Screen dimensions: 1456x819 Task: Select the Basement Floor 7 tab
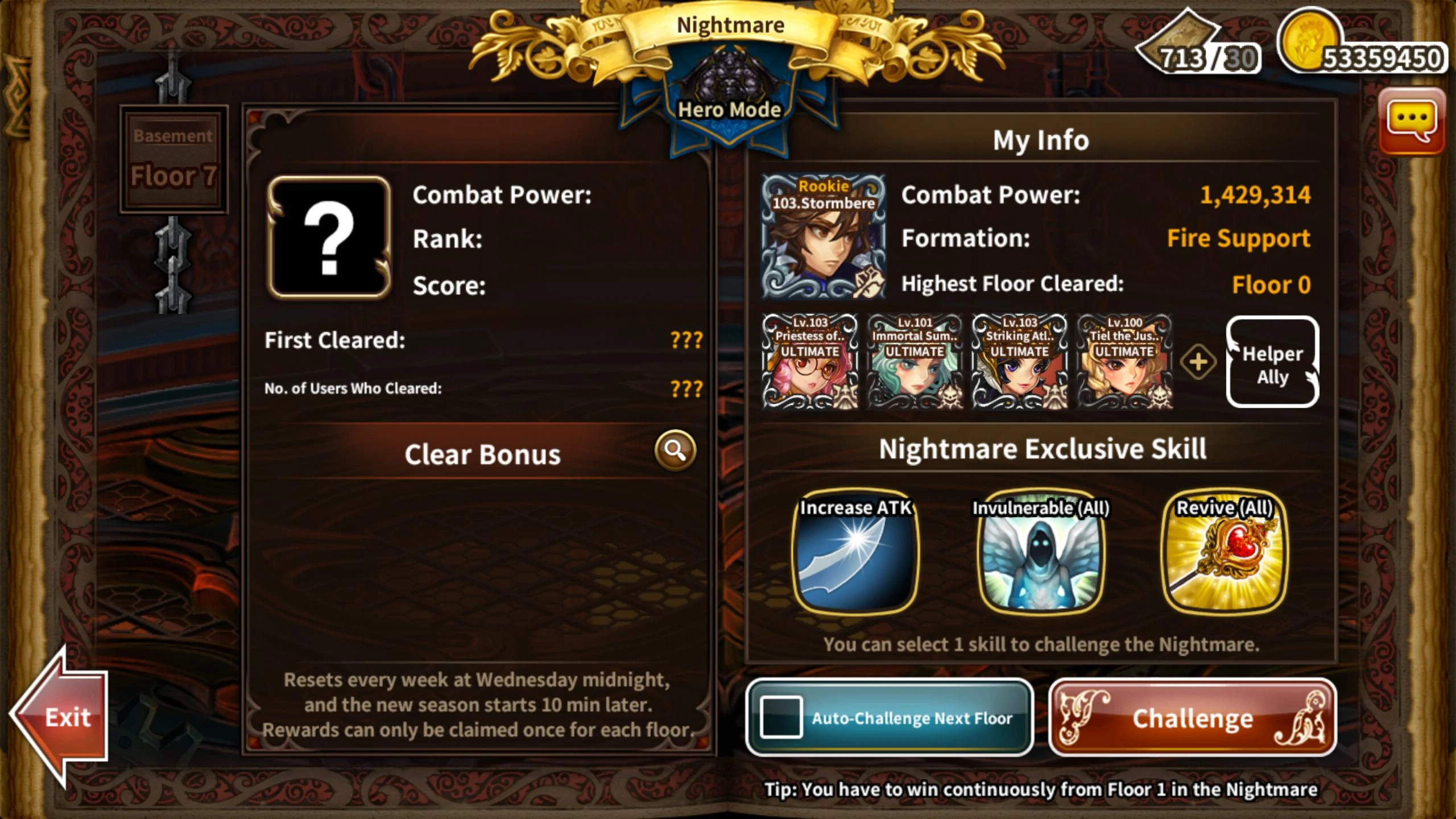[173, 159]
